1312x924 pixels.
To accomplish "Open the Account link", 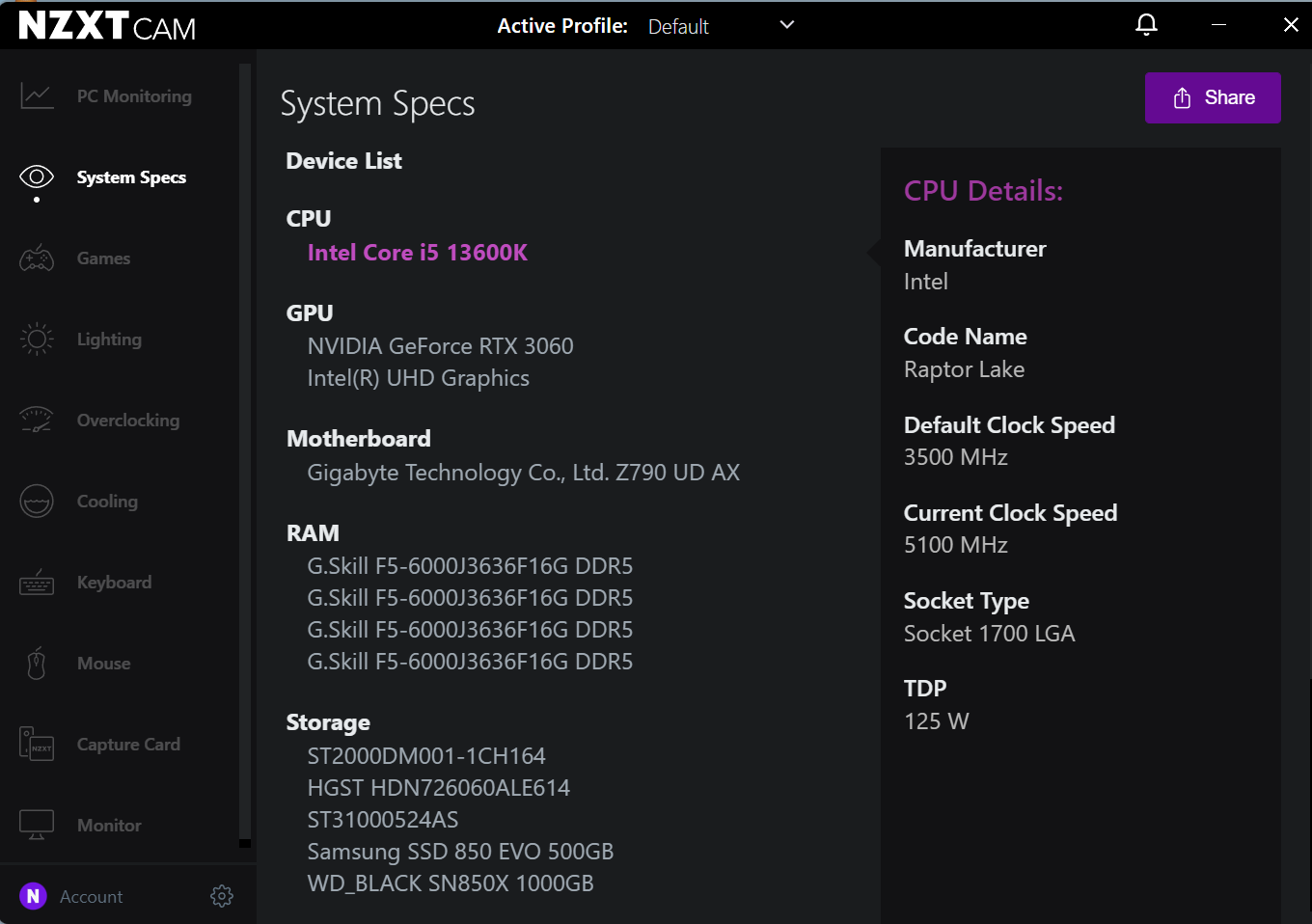I will pyautogui.click(x=92, y=897).
